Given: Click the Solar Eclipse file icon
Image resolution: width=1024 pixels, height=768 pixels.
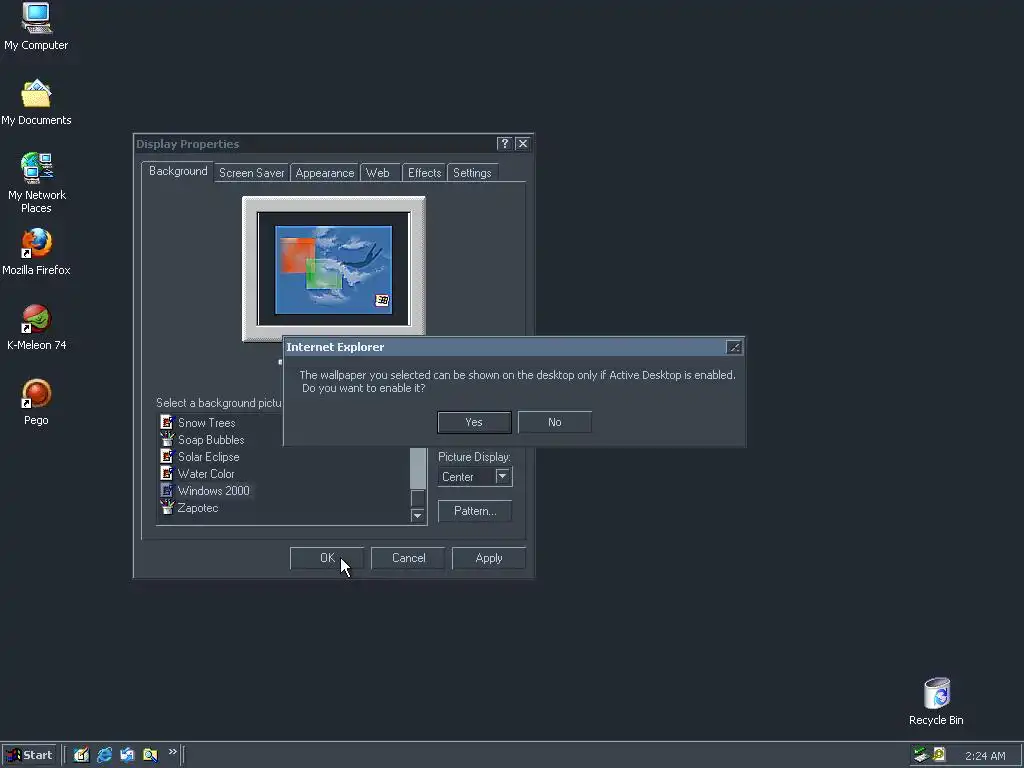Looking at the screenshot, I should 167,456.
